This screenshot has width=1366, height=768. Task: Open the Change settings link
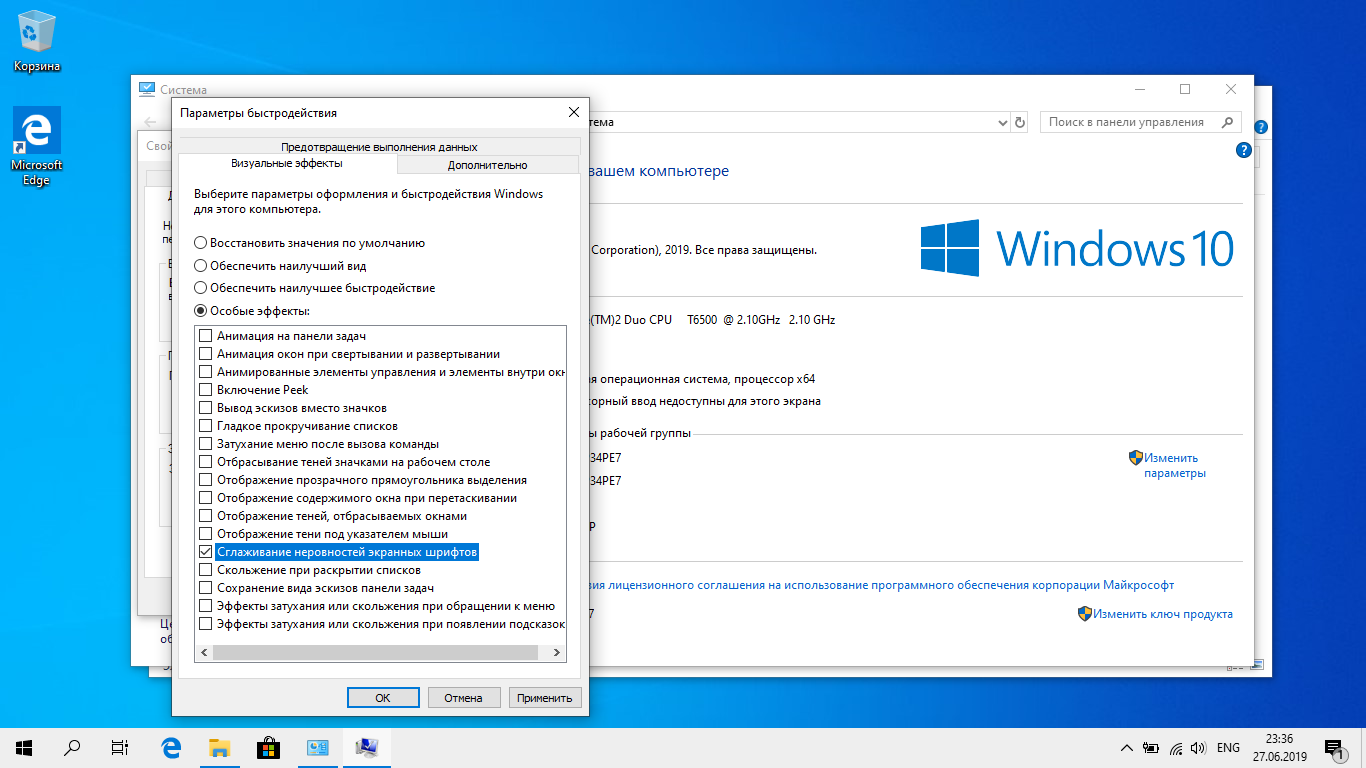1175,465
